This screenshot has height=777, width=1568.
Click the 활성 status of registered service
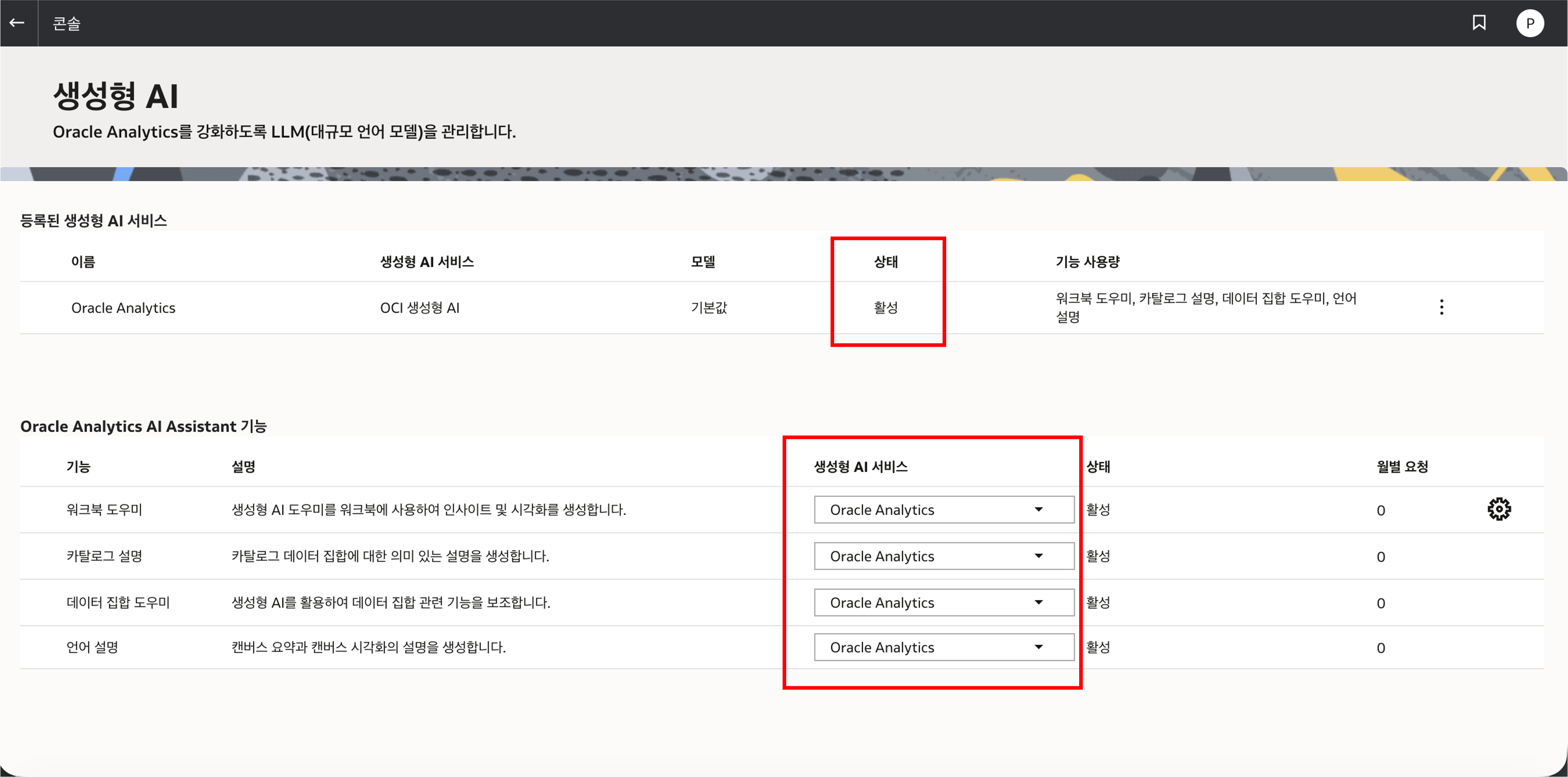click(886, 308)
